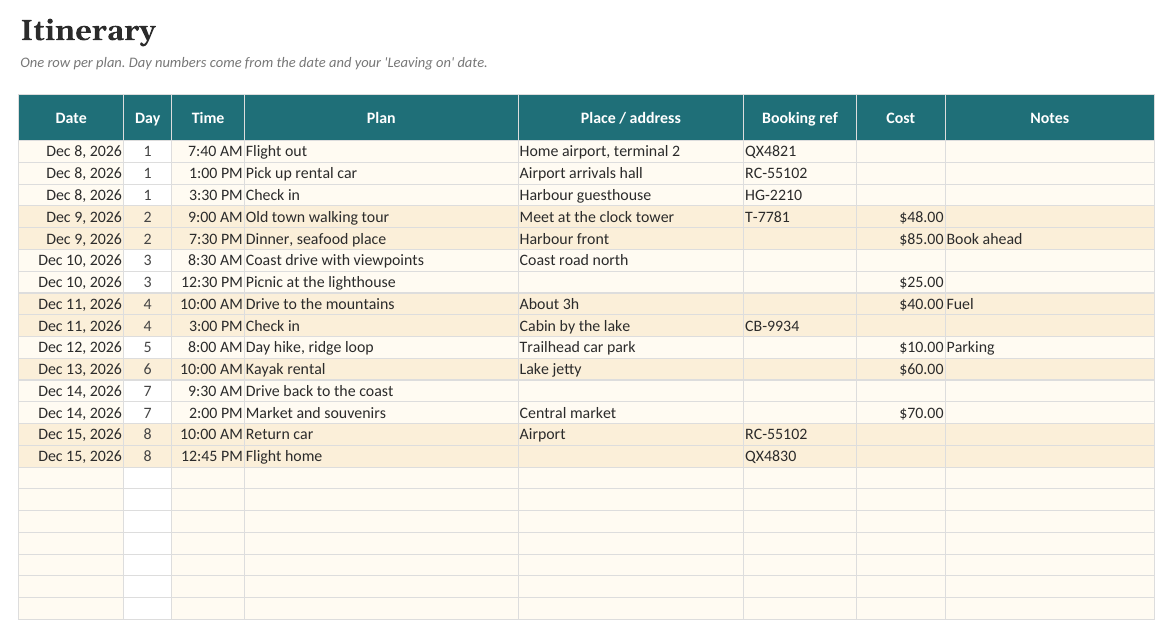
Task: Click 'Home airport, terminal 2' cell
Action: [631, 151]
